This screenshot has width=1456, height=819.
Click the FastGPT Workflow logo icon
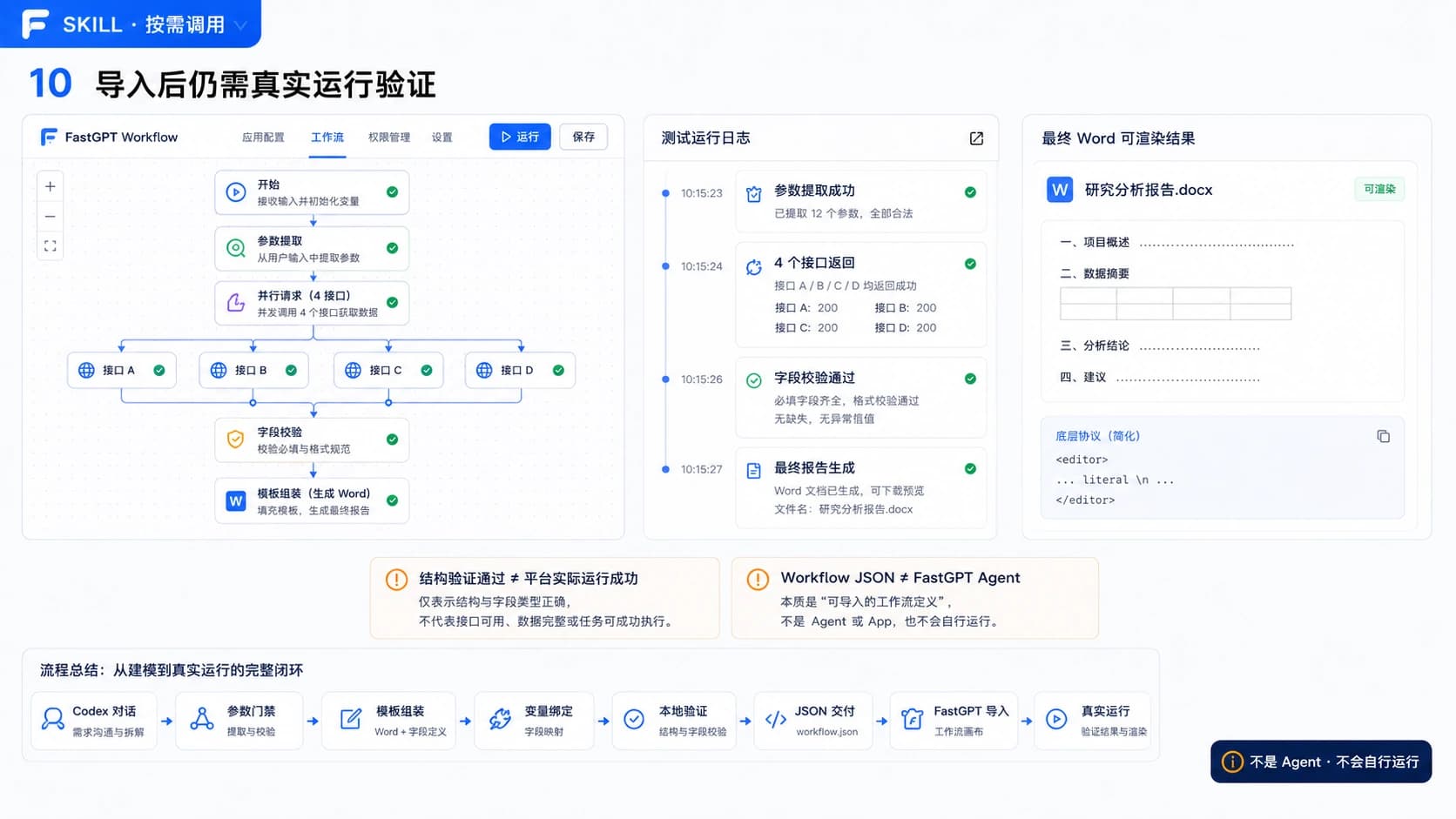click(x=49, y=137)
